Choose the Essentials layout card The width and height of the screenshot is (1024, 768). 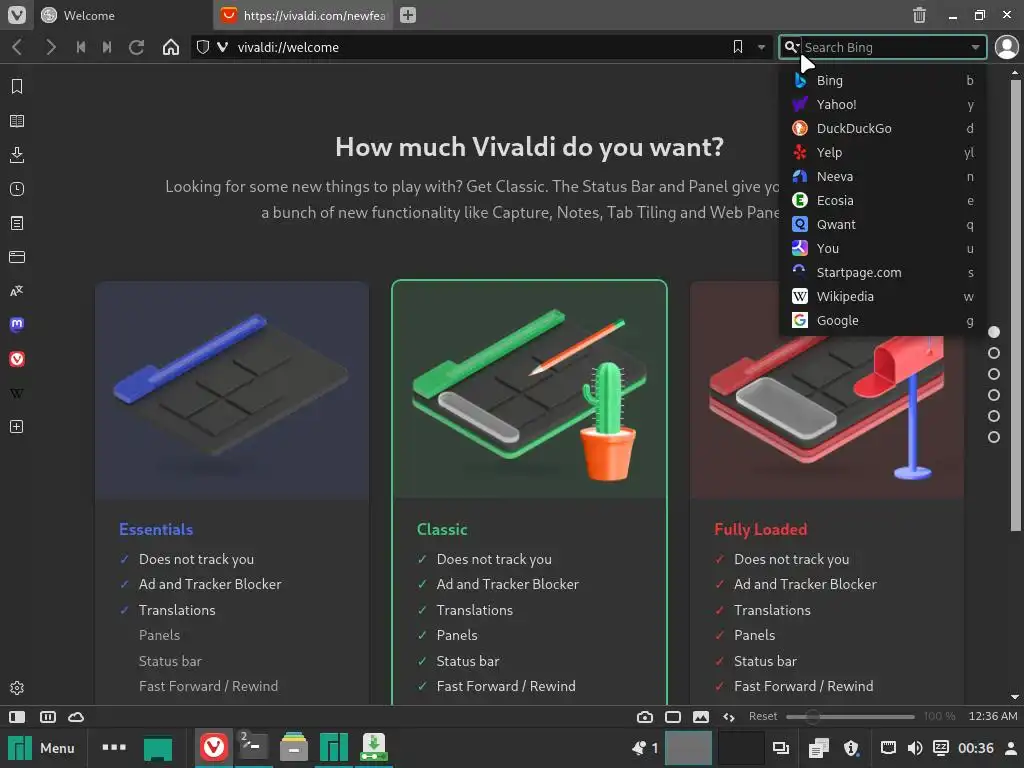click(232, 492)
